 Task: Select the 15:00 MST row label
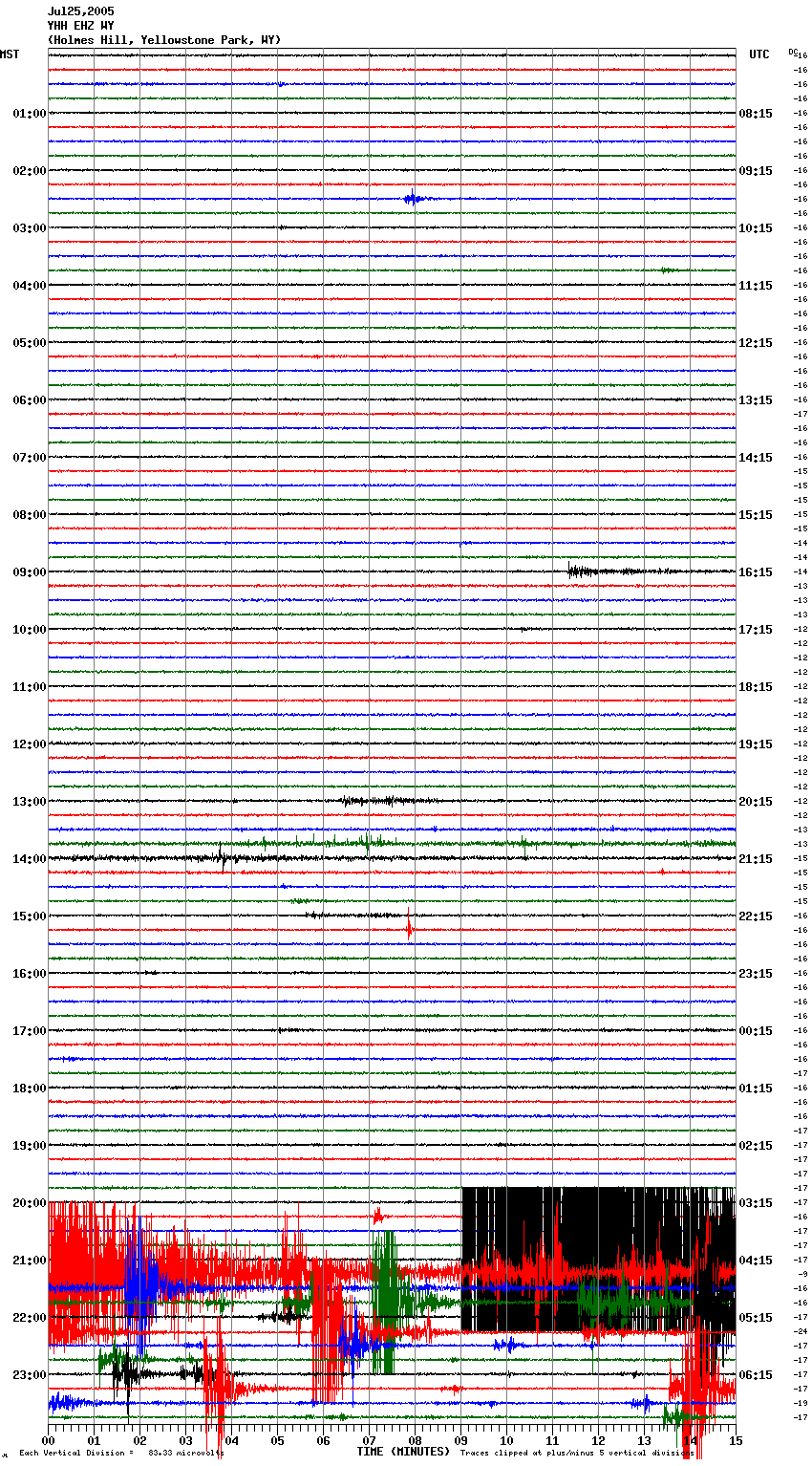(x=29, y=916)
